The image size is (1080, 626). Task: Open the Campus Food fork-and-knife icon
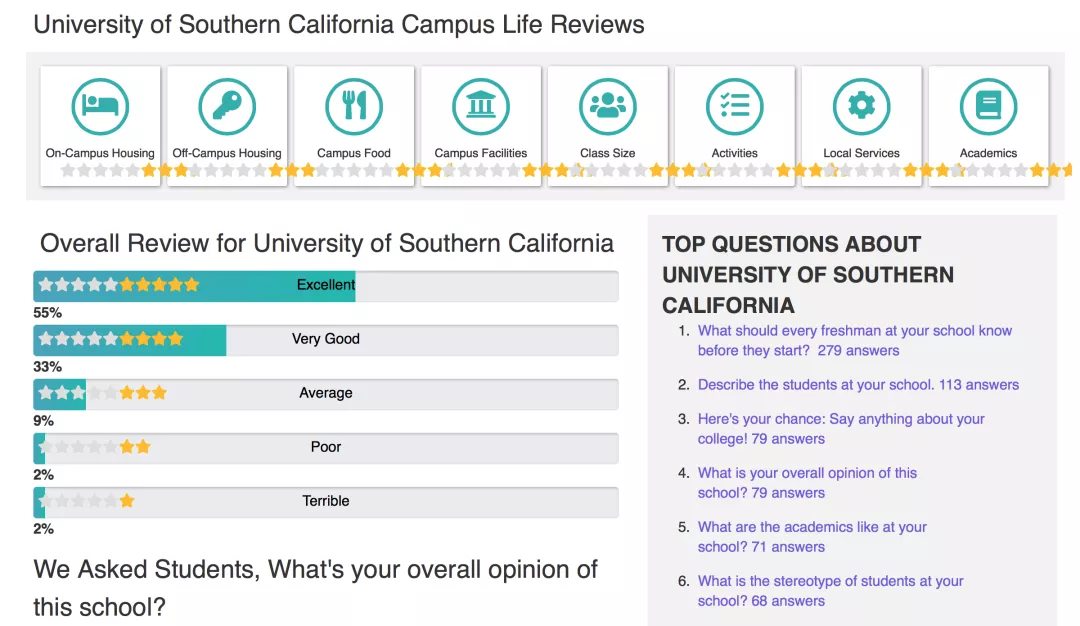[354, 105]
